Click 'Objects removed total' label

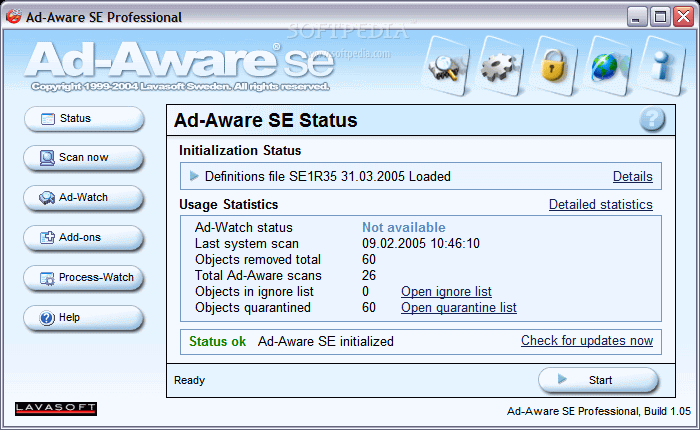(258, 259)
